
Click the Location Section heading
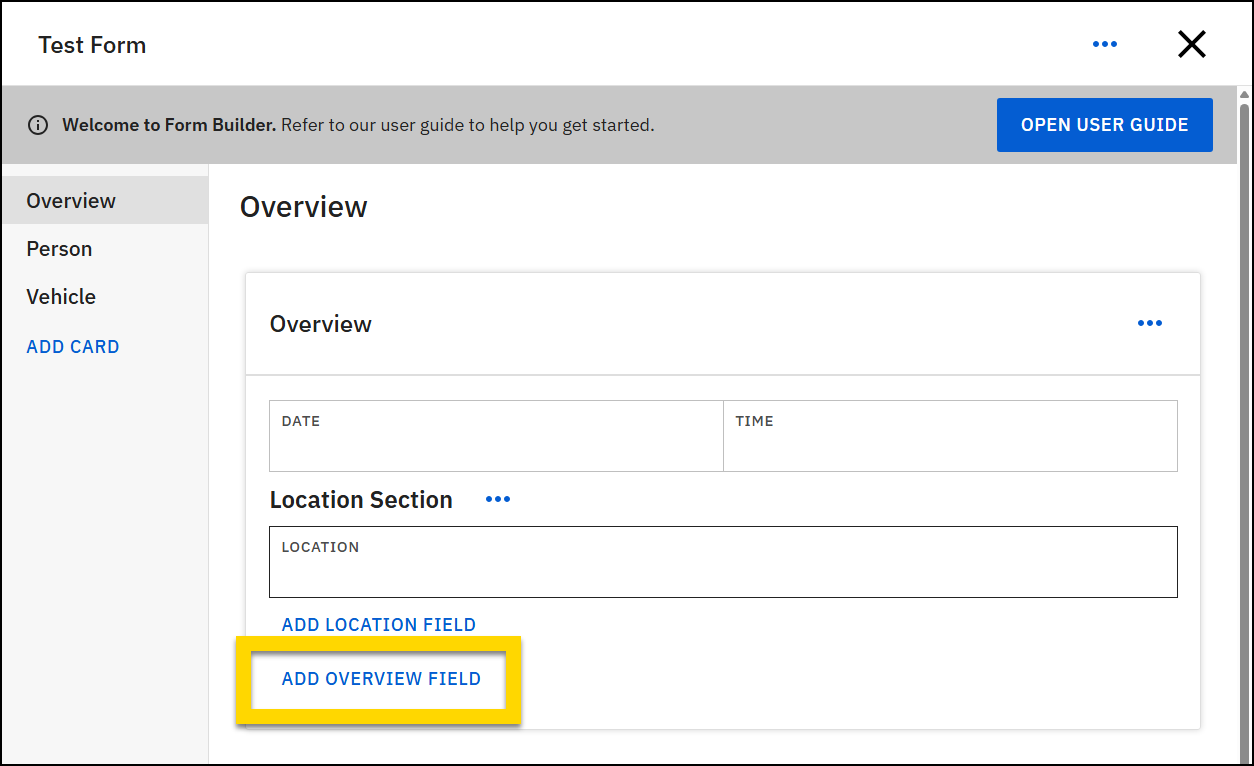361,499
